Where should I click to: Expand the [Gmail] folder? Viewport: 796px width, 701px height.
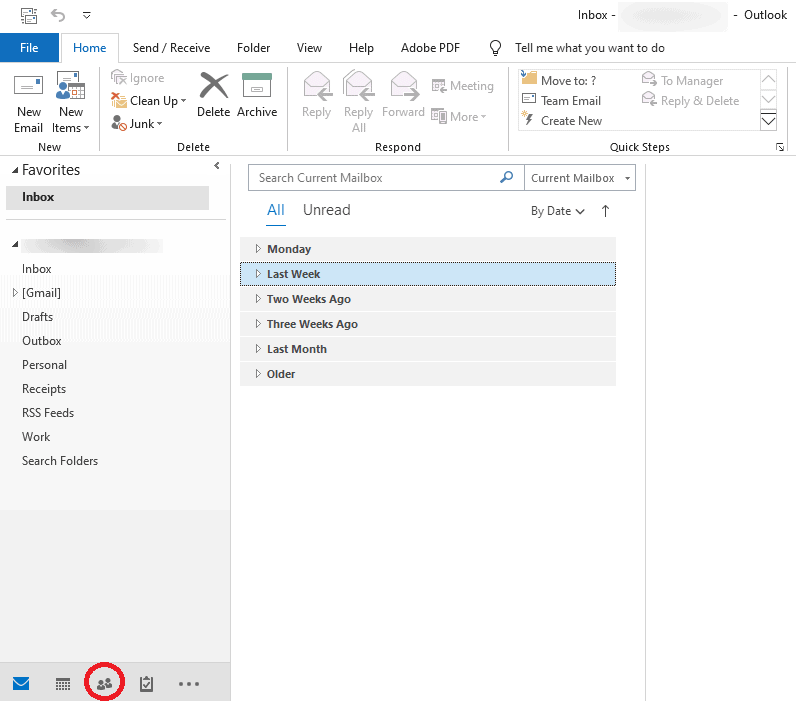point(15,293)
